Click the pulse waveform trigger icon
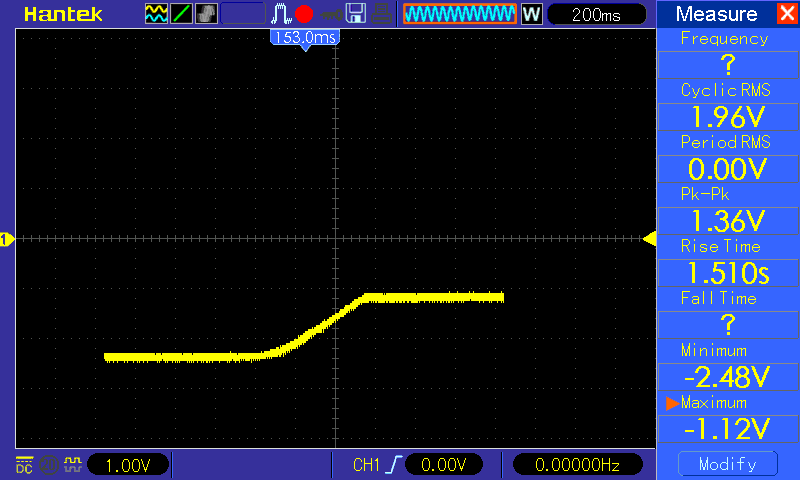The height and width of the screenshot is (480, 800). click(x=281, y=14)
